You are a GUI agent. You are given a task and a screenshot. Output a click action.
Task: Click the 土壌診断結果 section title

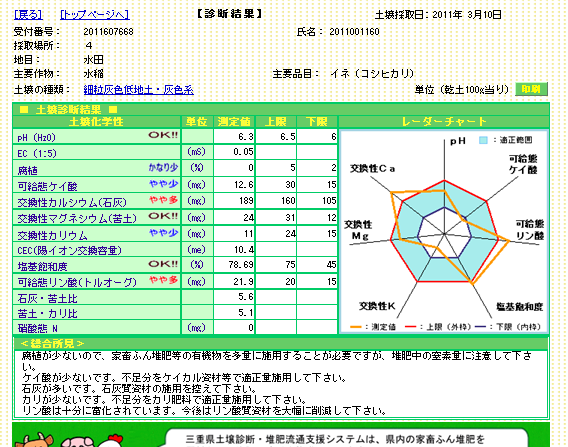[x=68, y=110]
